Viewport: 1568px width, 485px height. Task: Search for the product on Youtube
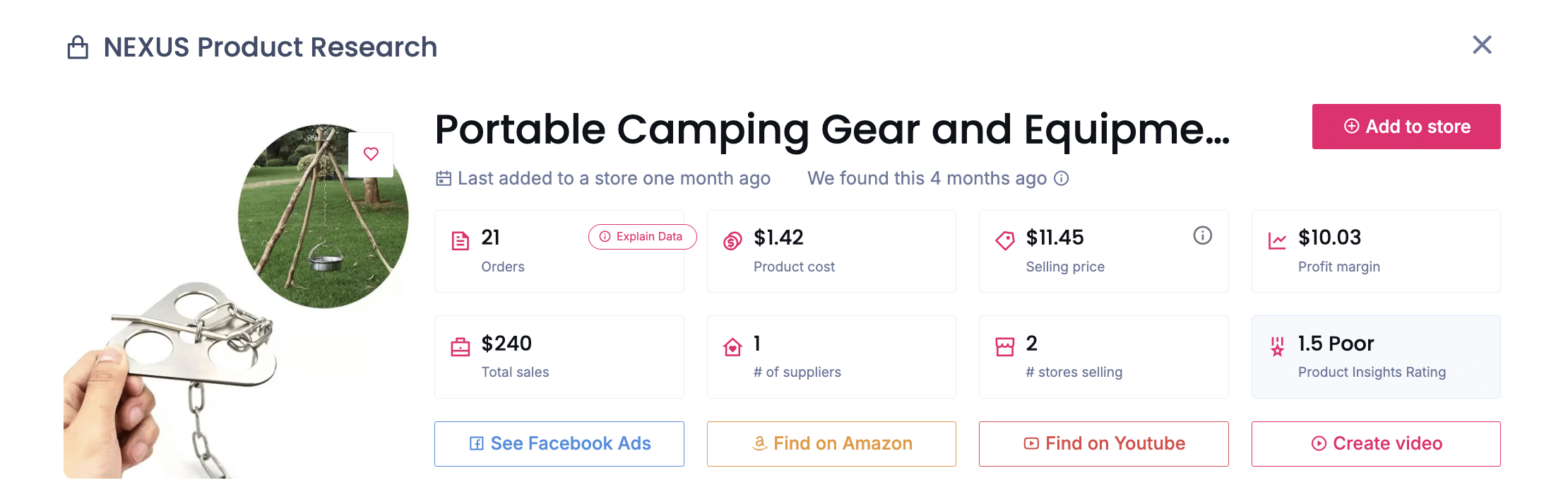[1103, 443]
